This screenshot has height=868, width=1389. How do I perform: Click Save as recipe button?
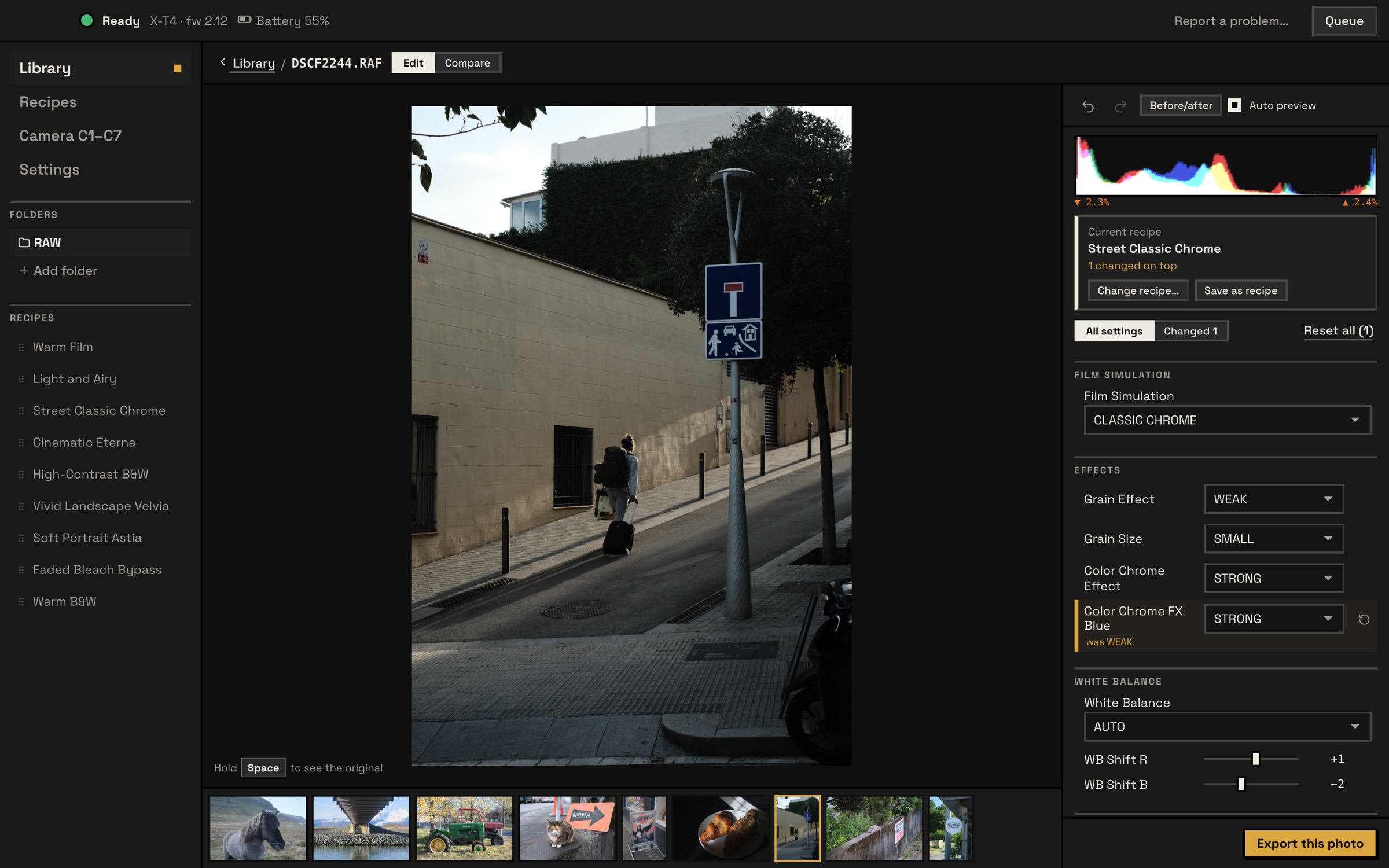1241,290
